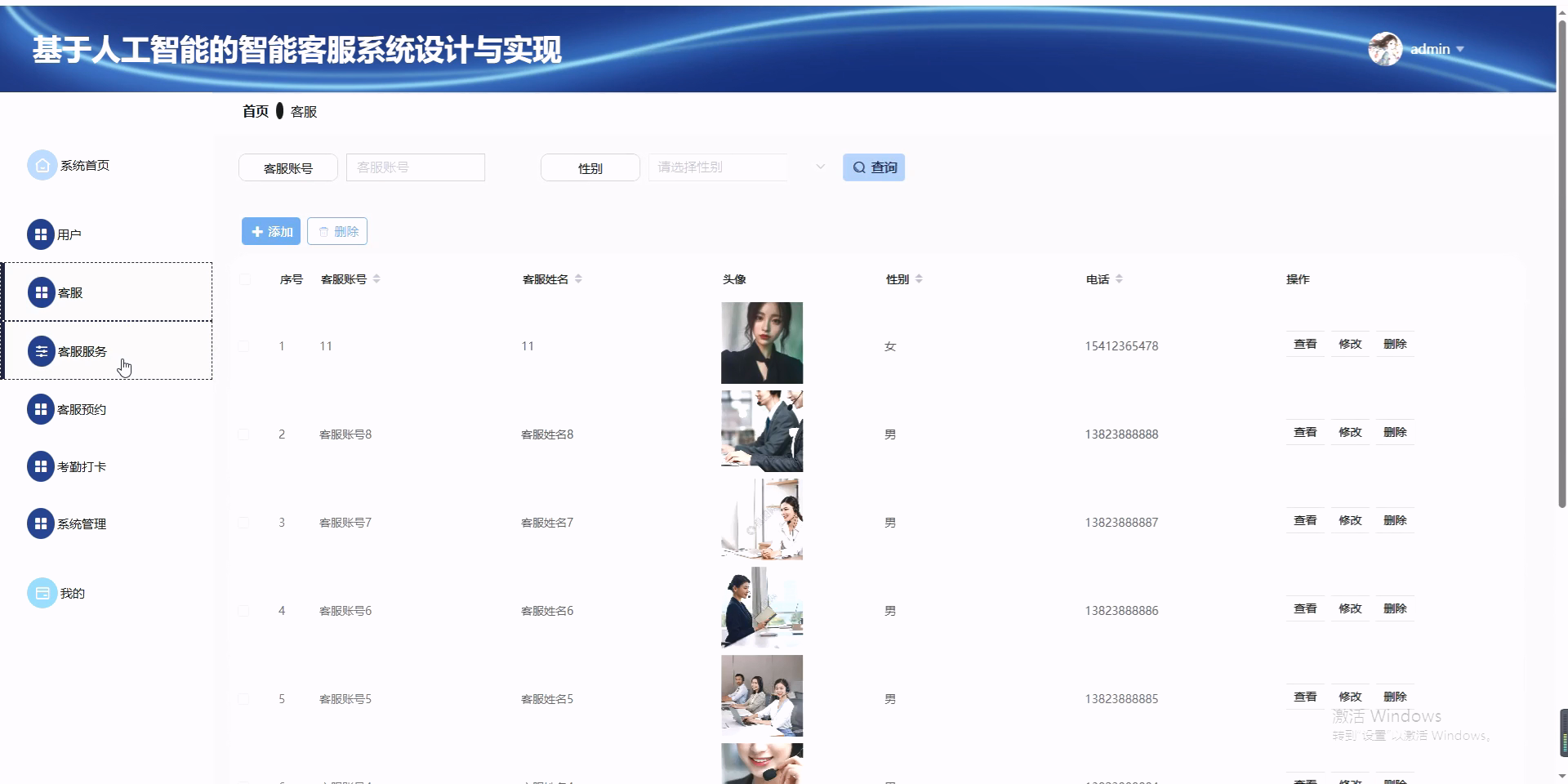Check the checkbox for 客服账号5 row
Image resolution: width=1568 pixels, height=784 pixels.
(243, 699)
